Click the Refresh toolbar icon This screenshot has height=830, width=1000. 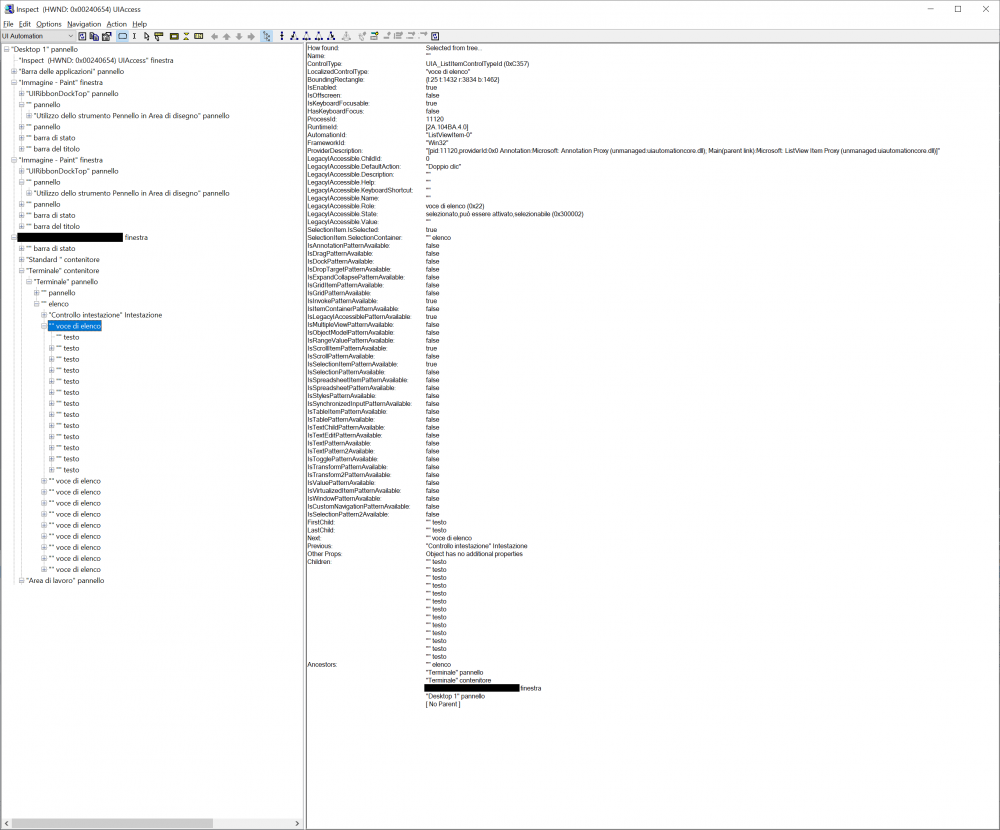82,36
